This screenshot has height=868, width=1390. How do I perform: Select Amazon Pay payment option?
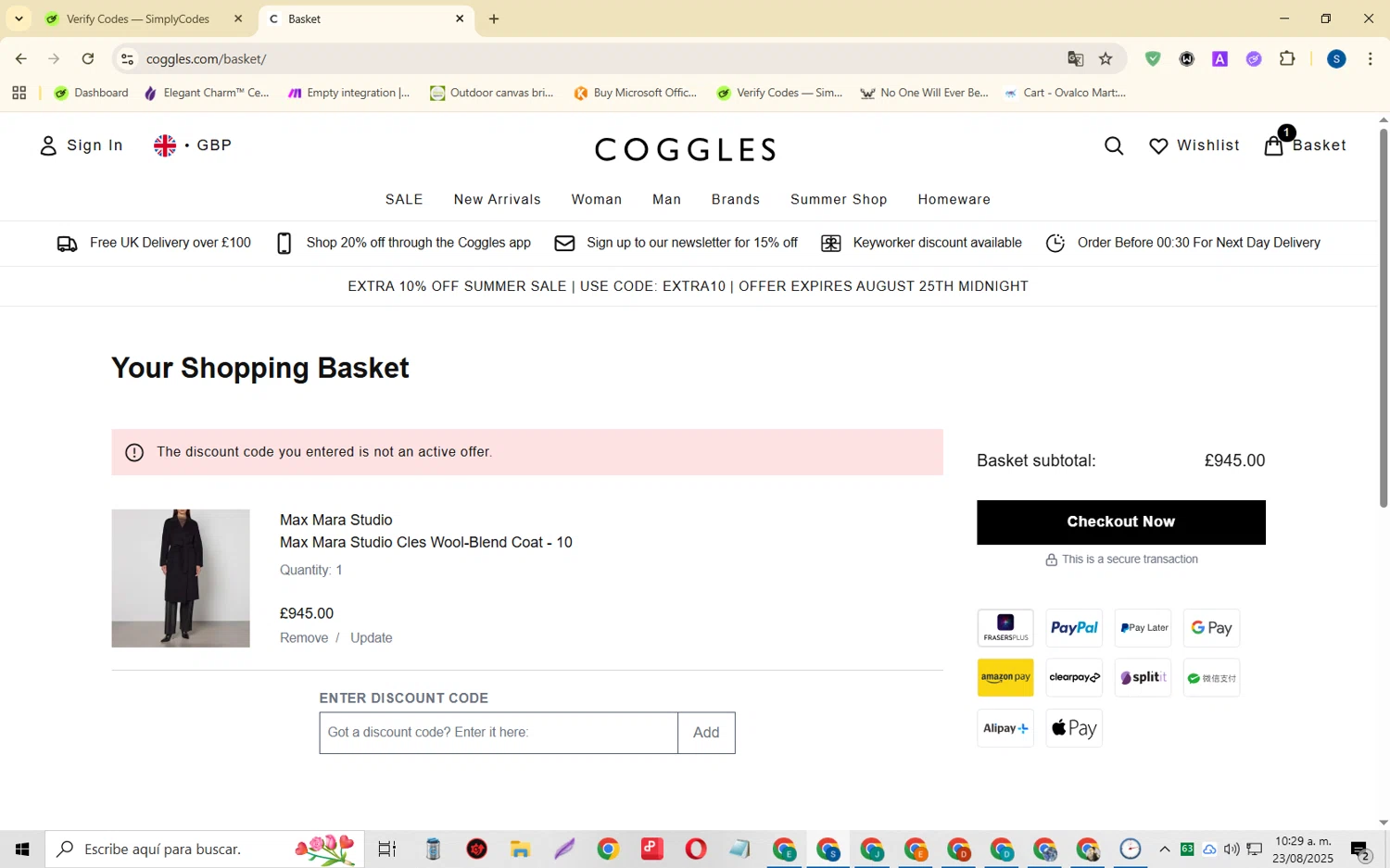pos(1005,678)
